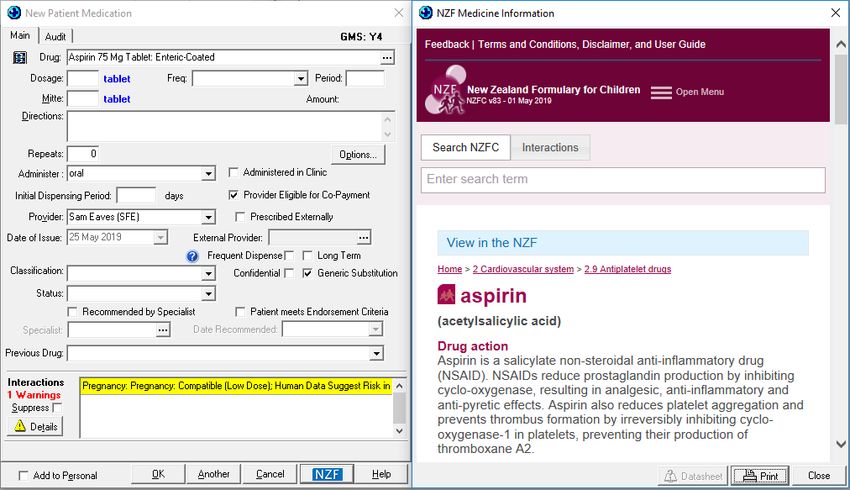The image size is (850, 490).
Task: Close the NZF Medicine Information window with X
Action: 835,13
